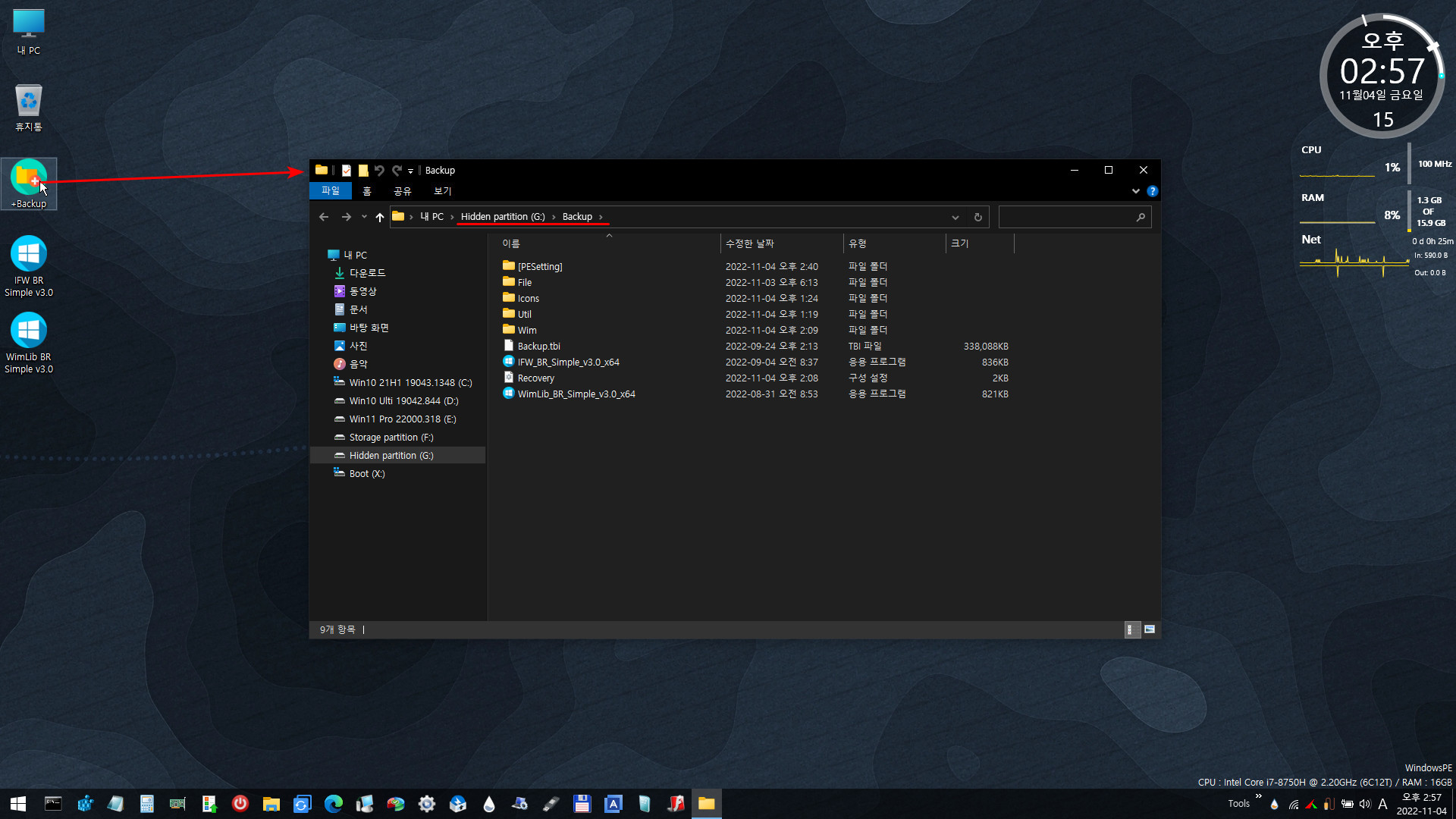Viewport: 1456px width, 819px height.
Task: Open the 보기 (View) ribbon tab
Action: [x=442, y=191]
